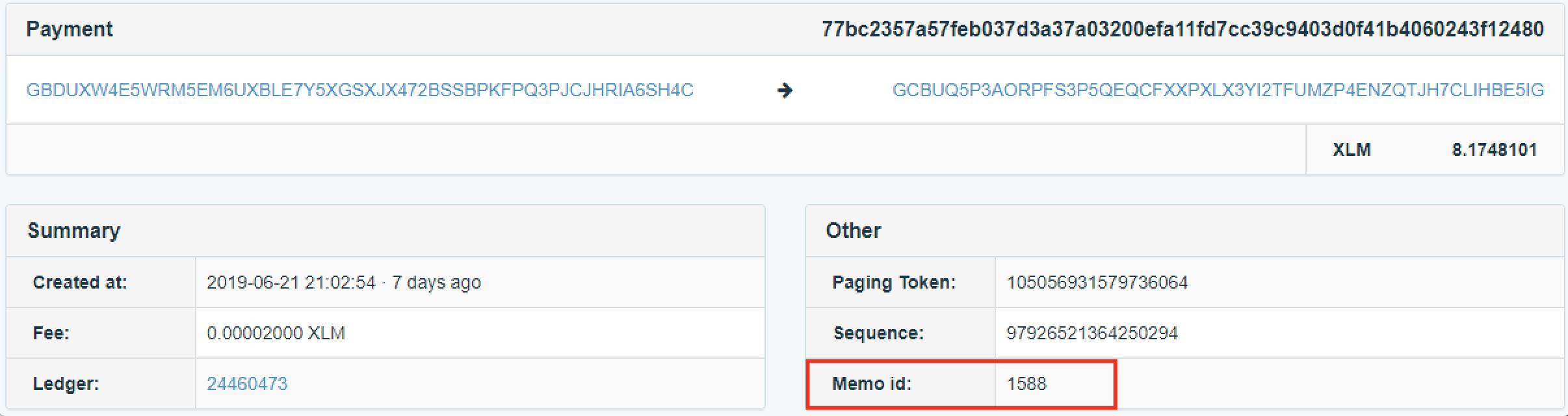Click the Sequence label
Screen dimensions: 1568x416
(878, 333)
